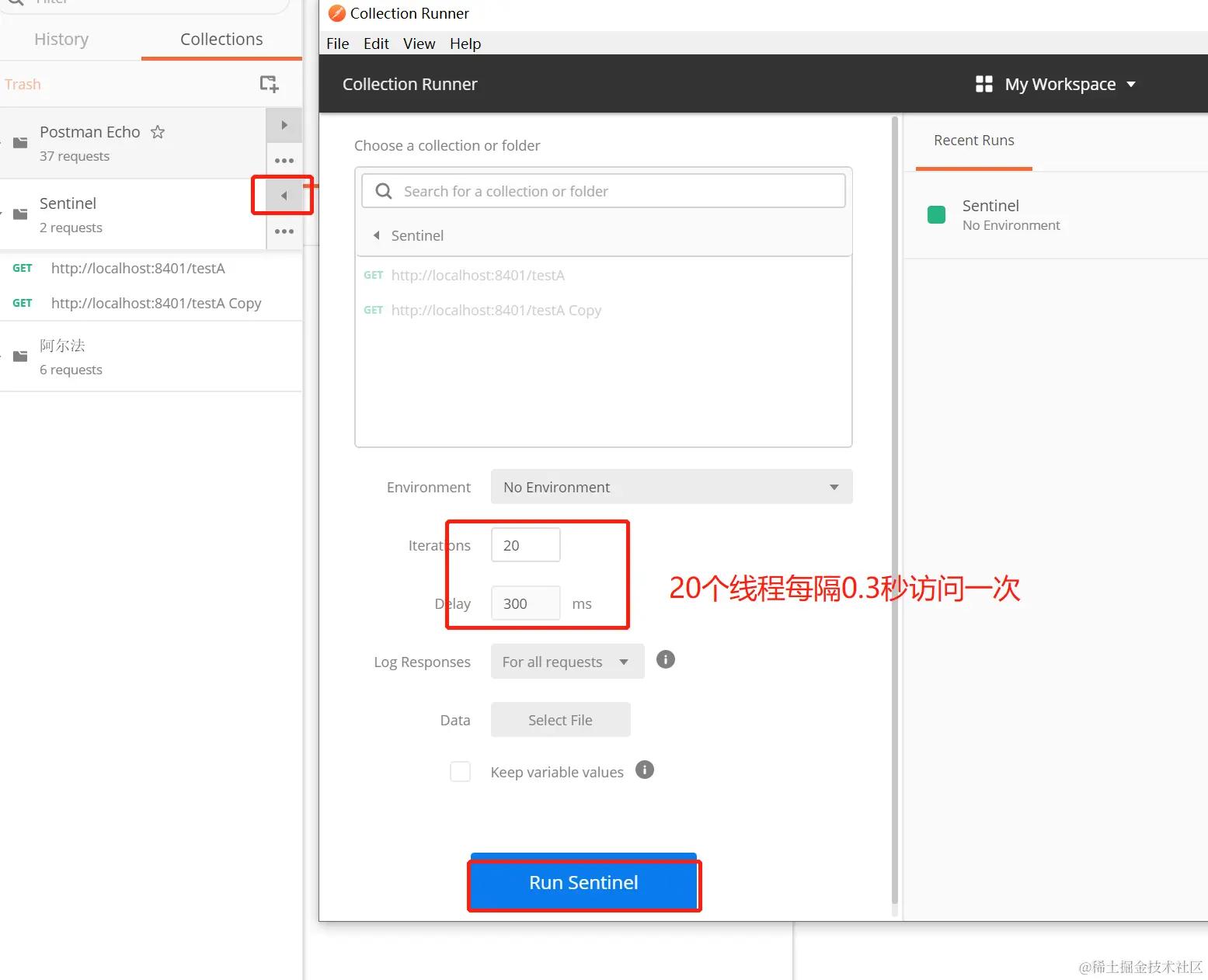Open the Trash link

23,84
